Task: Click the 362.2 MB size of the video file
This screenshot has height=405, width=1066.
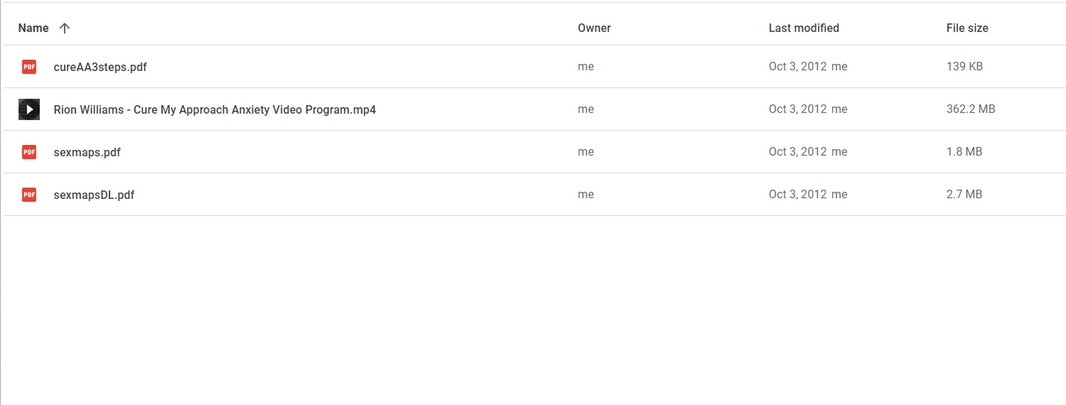Action: pyautogui.click(x=971, y=109)
